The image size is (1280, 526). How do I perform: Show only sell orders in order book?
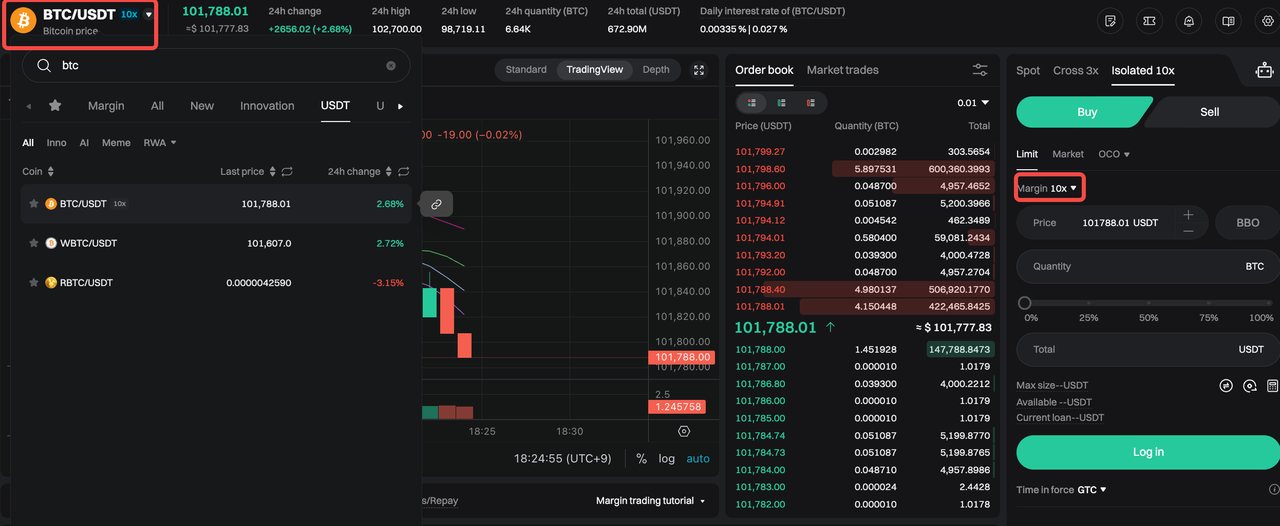click(810, 102)
